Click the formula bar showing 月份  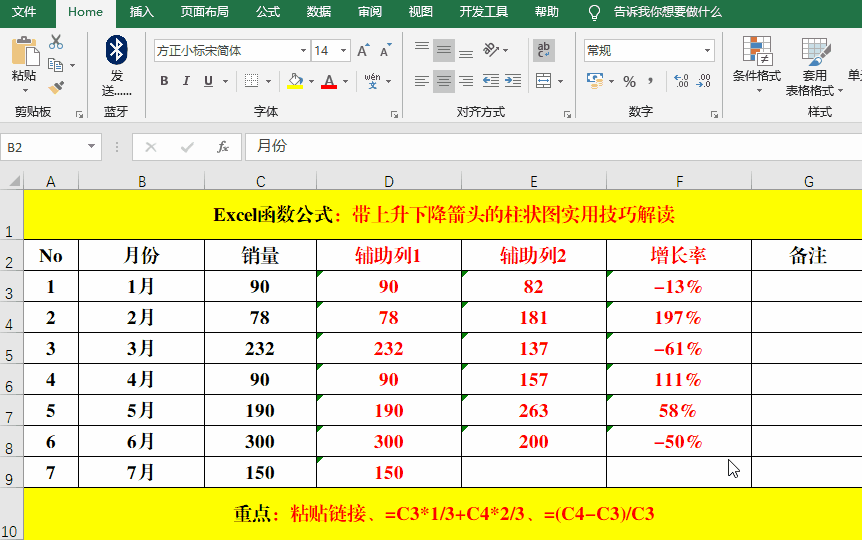(553, 147)
